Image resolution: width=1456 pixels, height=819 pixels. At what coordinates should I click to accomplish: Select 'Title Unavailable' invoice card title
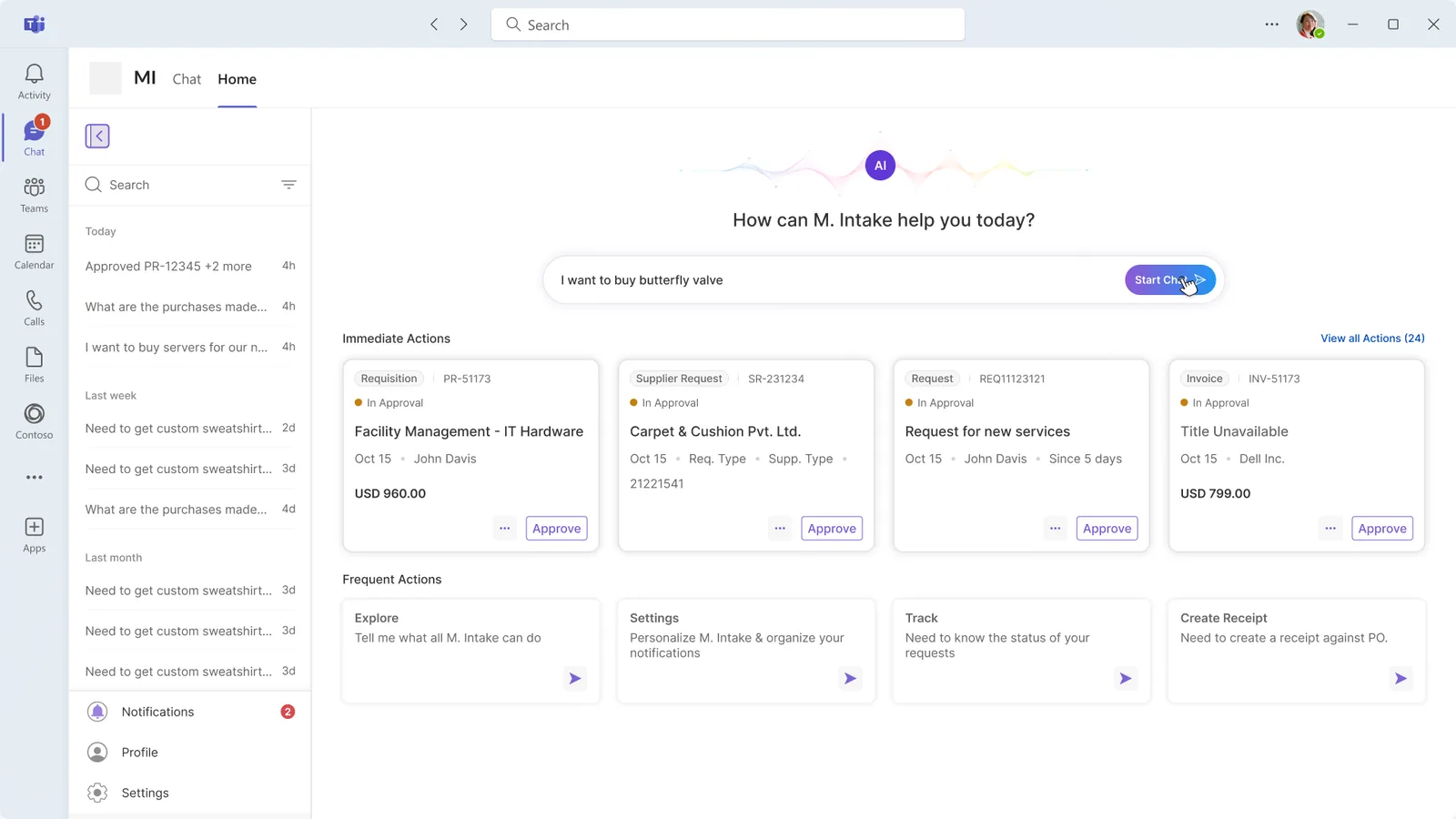tap(1234, 431)
